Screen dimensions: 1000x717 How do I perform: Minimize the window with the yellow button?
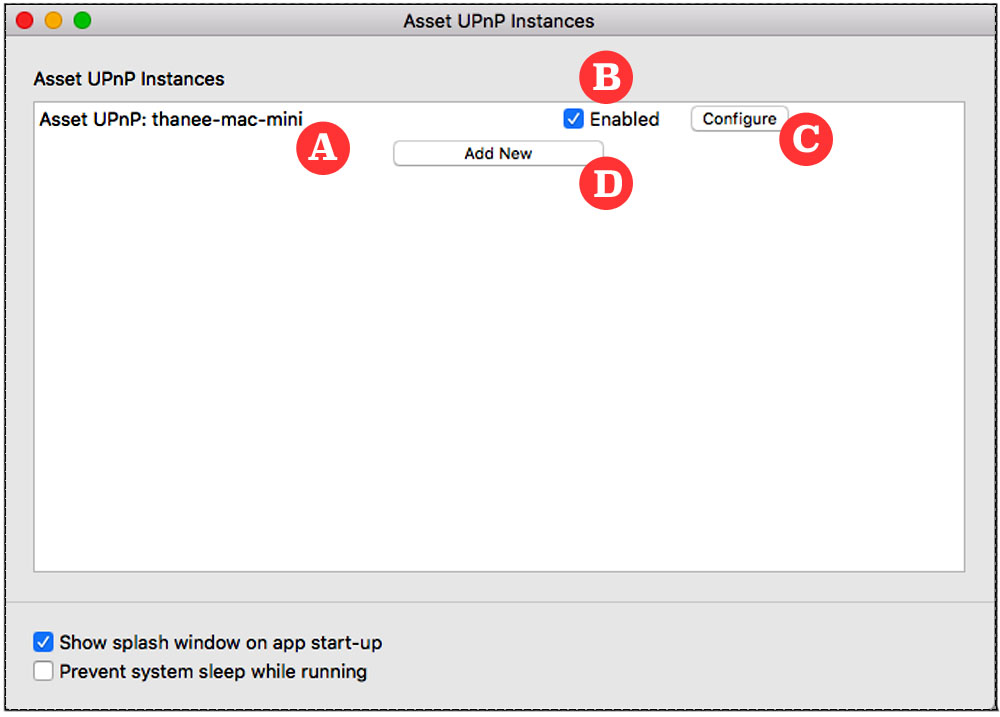pos(53,20)
